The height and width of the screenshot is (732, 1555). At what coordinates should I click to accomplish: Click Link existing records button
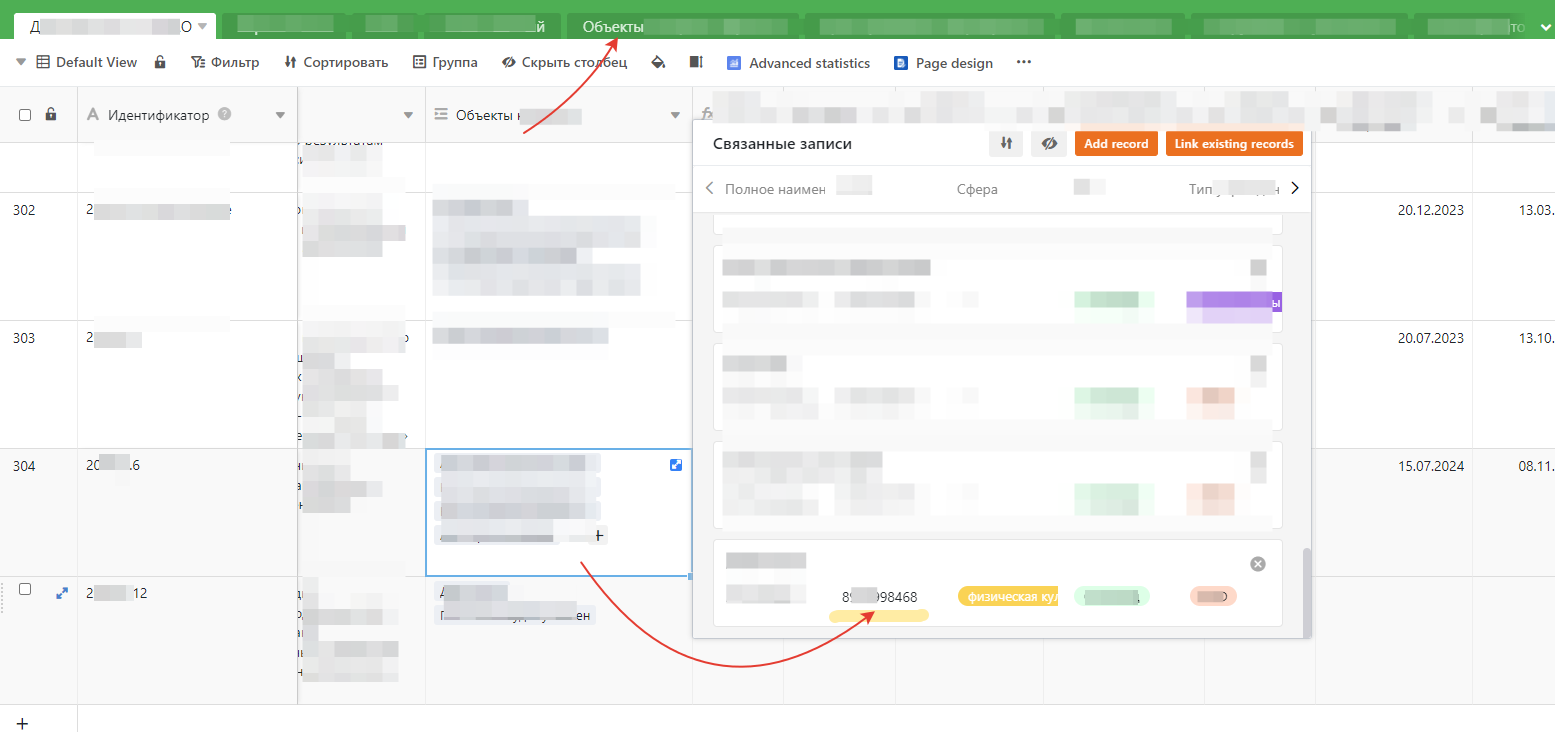[1233, 144]
